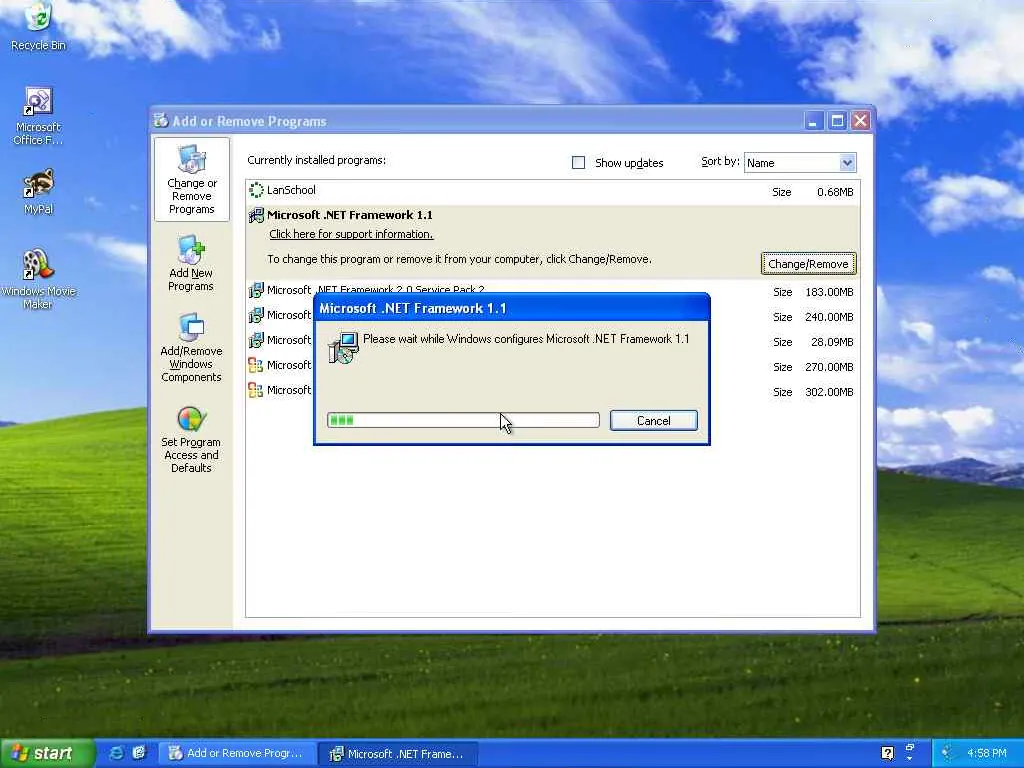The height and width of the screenshot is (768, 1024).
Task: Click the 0.68MB size value for LanSchool
Action: [x=835, y=192]
